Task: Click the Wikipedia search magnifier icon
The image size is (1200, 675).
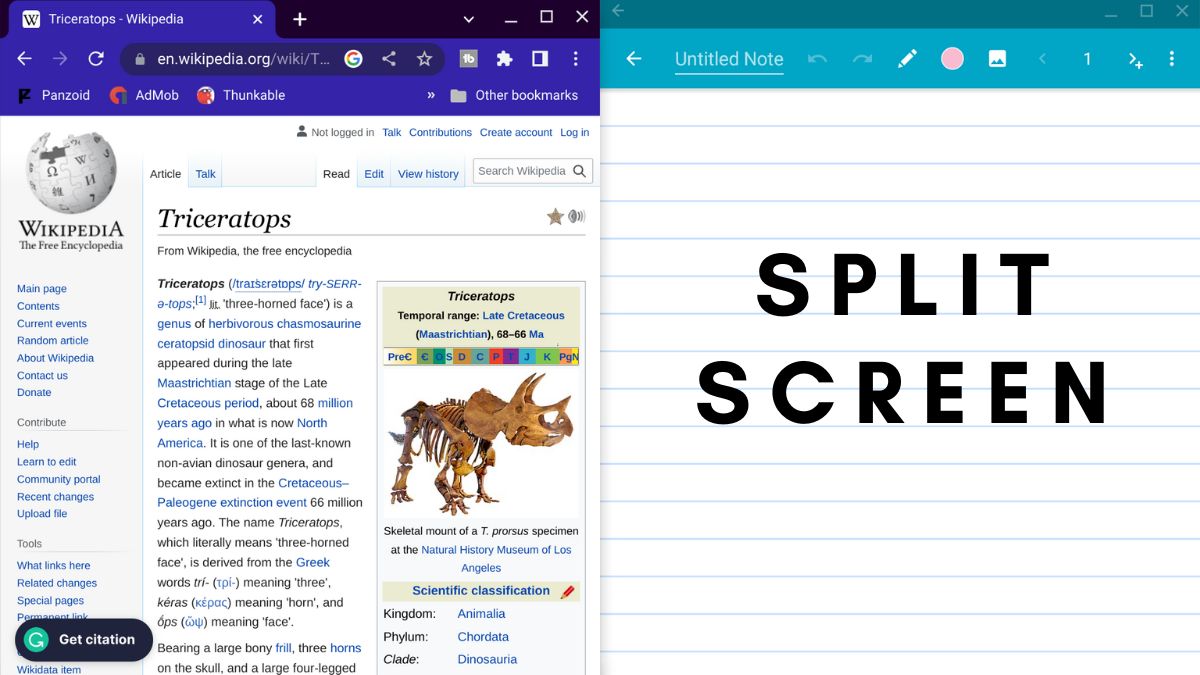Action: [x=580, y=171]
